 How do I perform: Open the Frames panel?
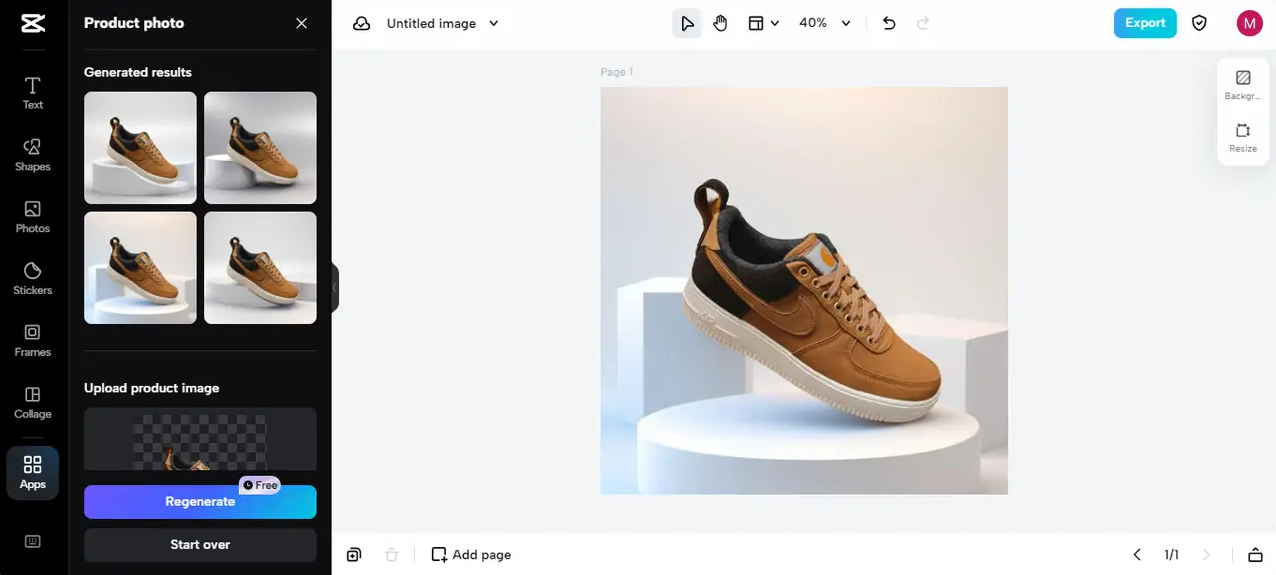coord(32,340)
